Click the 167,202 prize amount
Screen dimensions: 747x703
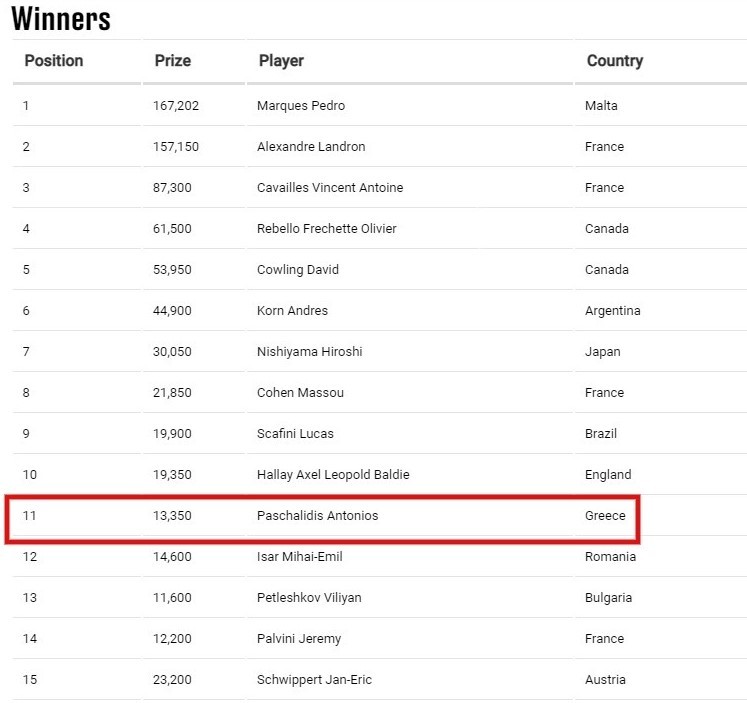point(176,106)
